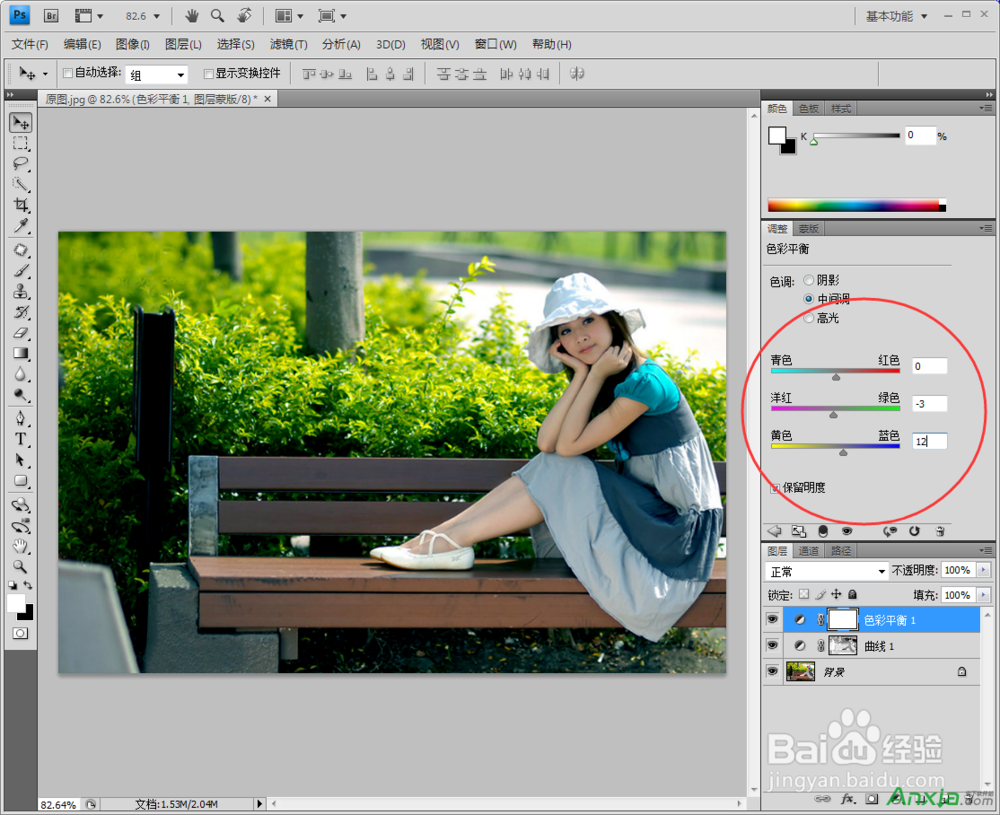Delete this adjustment layer trash icon
The image size is (1000, 815).
pyautogui.click(x=939, y=531)
